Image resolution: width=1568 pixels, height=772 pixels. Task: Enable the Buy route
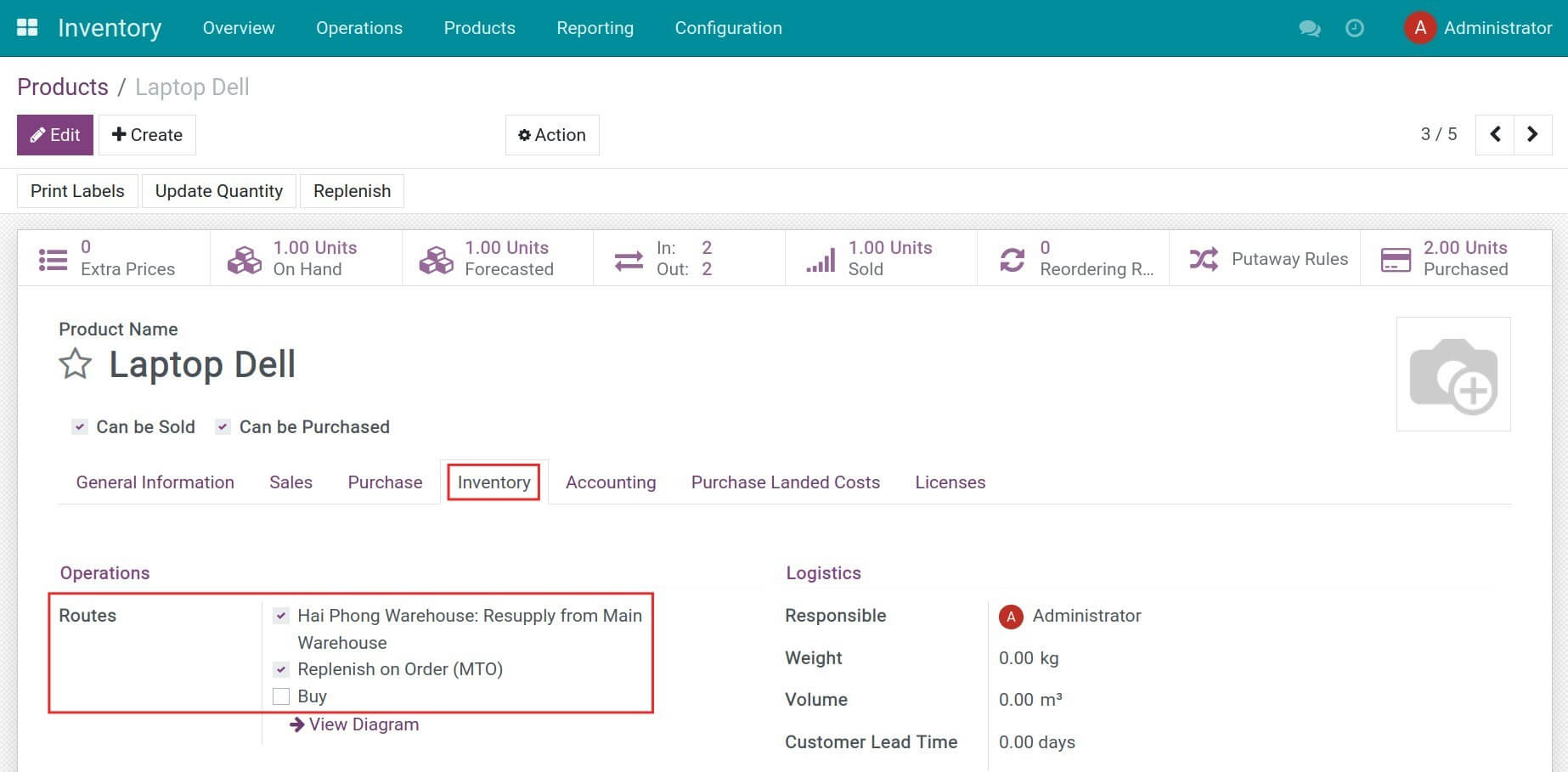(280, 696)
